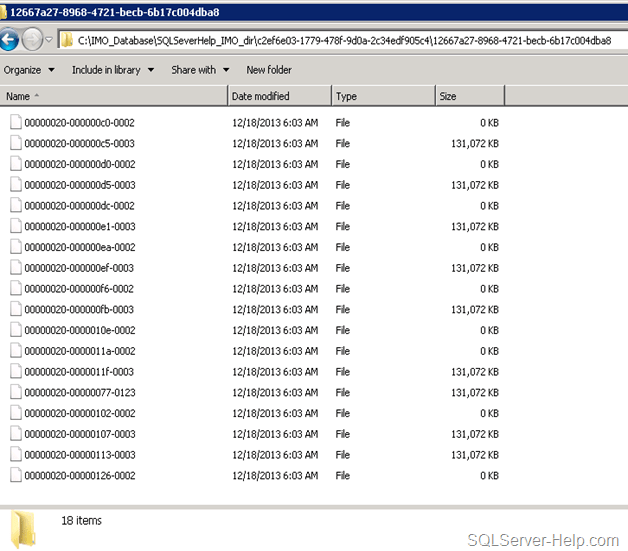Click file icon of 00000020-000000fb-0003
The image size is (628, 551).
click(x=15, y=309)
